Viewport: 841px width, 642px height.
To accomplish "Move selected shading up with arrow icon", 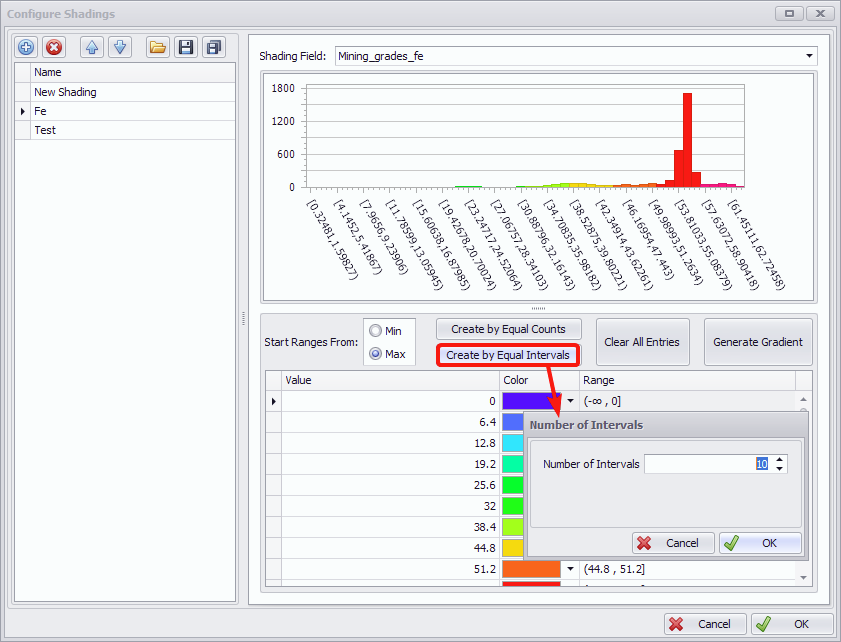I will pyautogui.click(x=92, y=47).
